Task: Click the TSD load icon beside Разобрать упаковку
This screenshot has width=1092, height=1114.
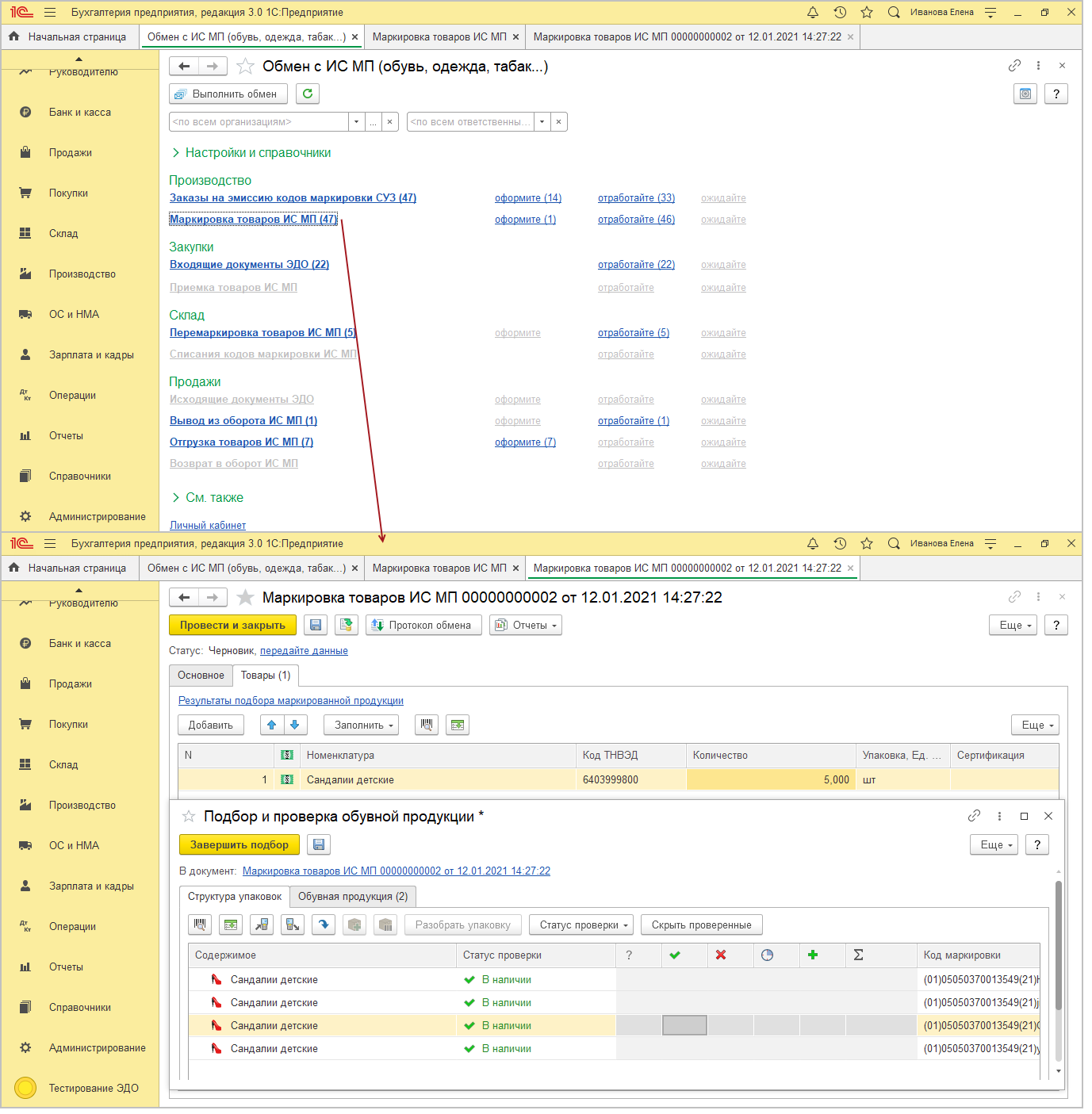Action: point(293,925)
